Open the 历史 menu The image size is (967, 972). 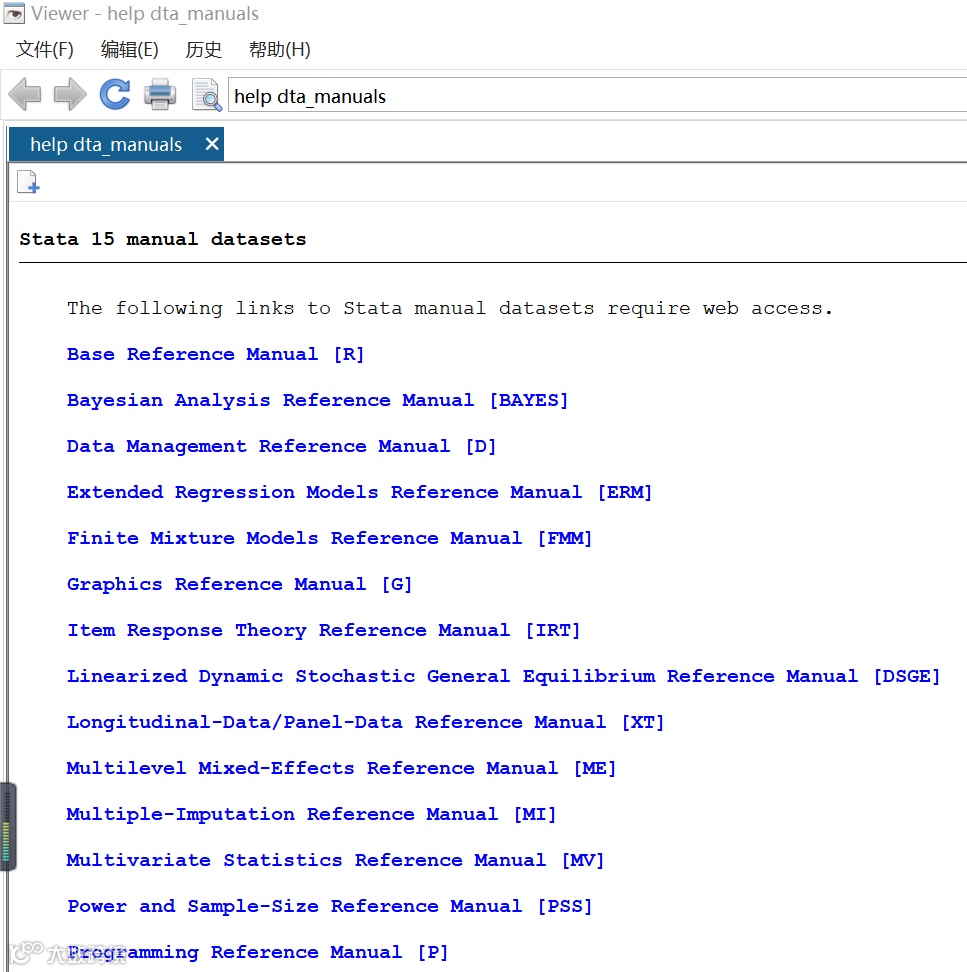tap(203, 49)
